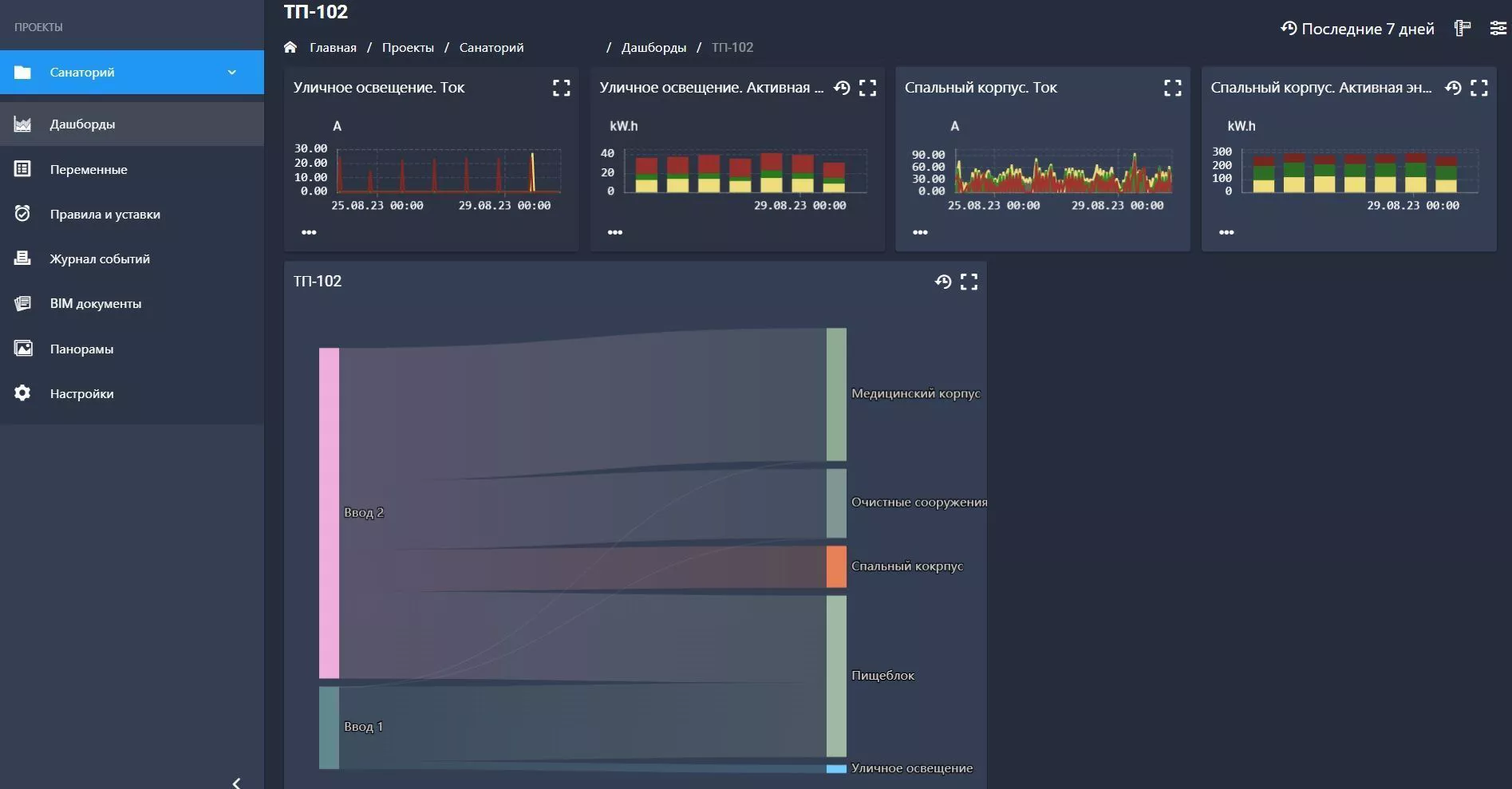Open Журнал событий section
The image size is (1512, 789).
coord(132,258)
